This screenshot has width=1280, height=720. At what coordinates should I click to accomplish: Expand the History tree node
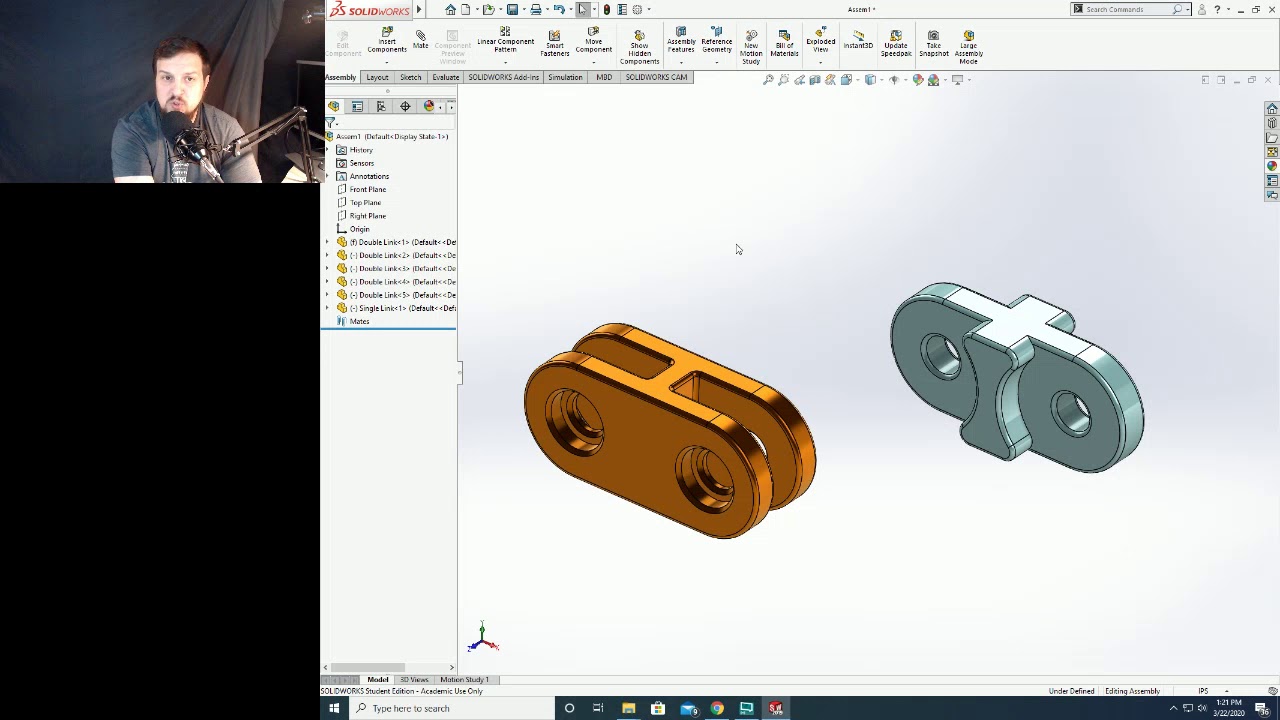coord(327,150)
